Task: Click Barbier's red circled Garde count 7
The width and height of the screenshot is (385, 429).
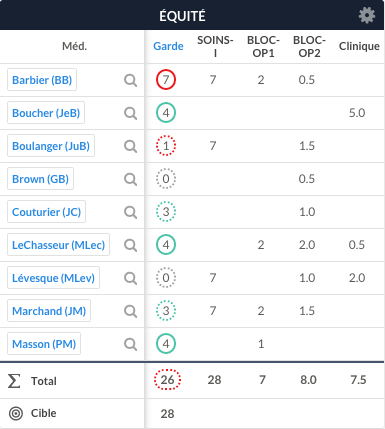Action: pyautogui.click(x=166, y=80)
